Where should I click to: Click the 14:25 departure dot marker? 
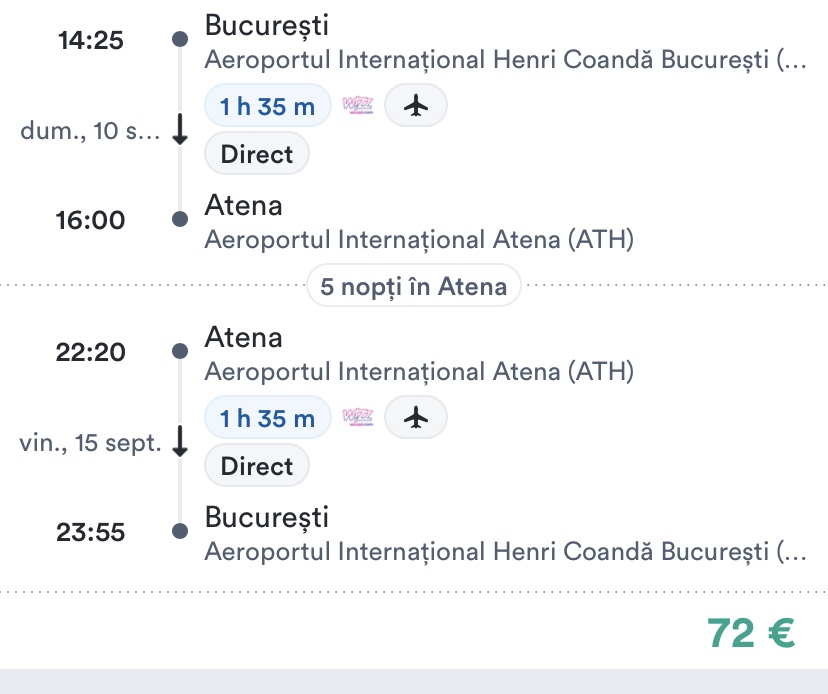180,39
